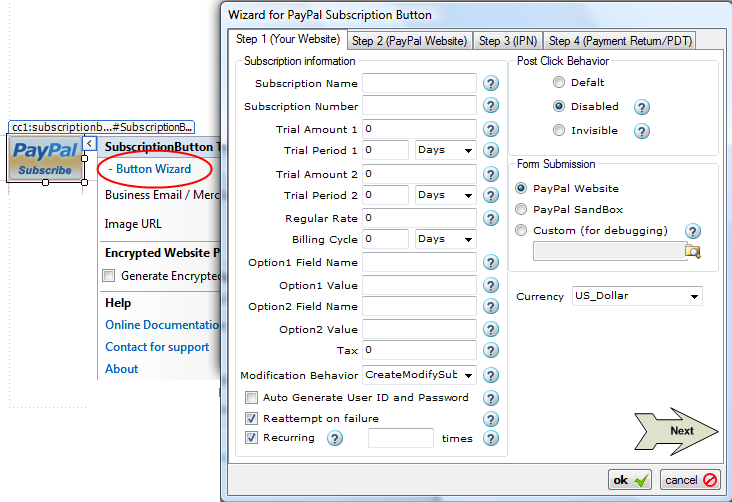Screen dimensions: 732x502
Task: Click the browse folder icon for custom URL
Action: tap(693, 252)
